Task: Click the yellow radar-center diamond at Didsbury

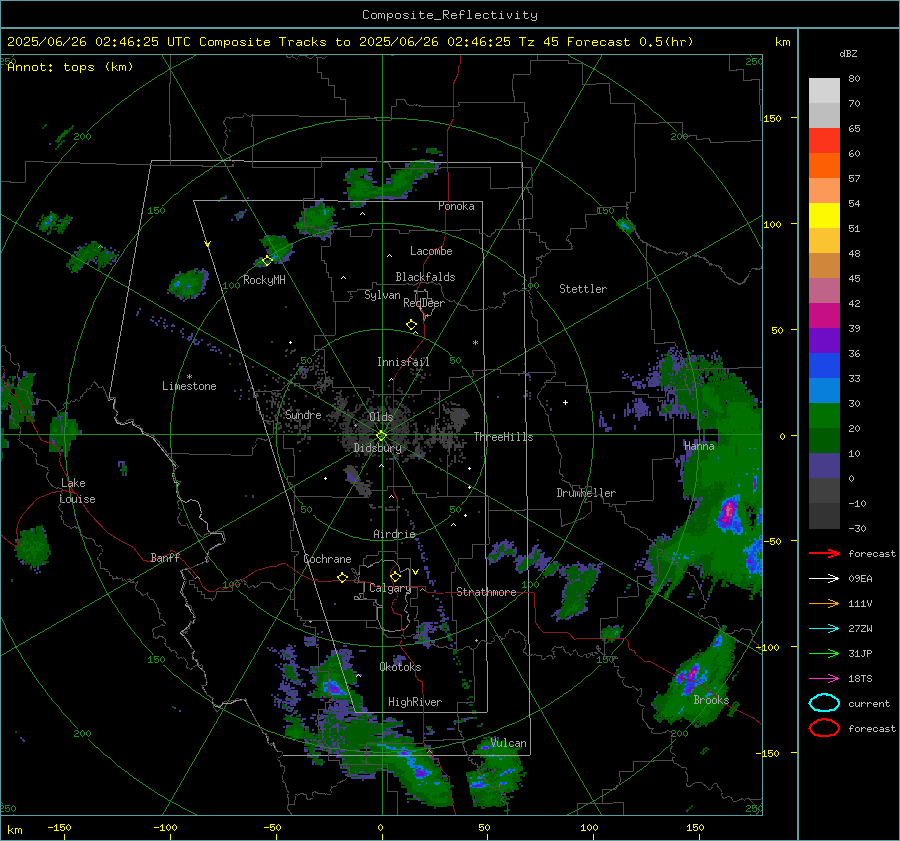Action: tap(381, 436)
